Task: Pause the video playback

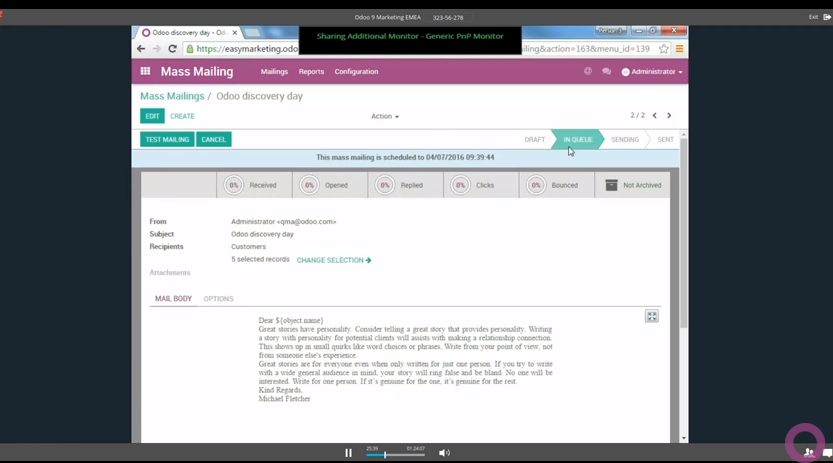Action: coord(348,453)
